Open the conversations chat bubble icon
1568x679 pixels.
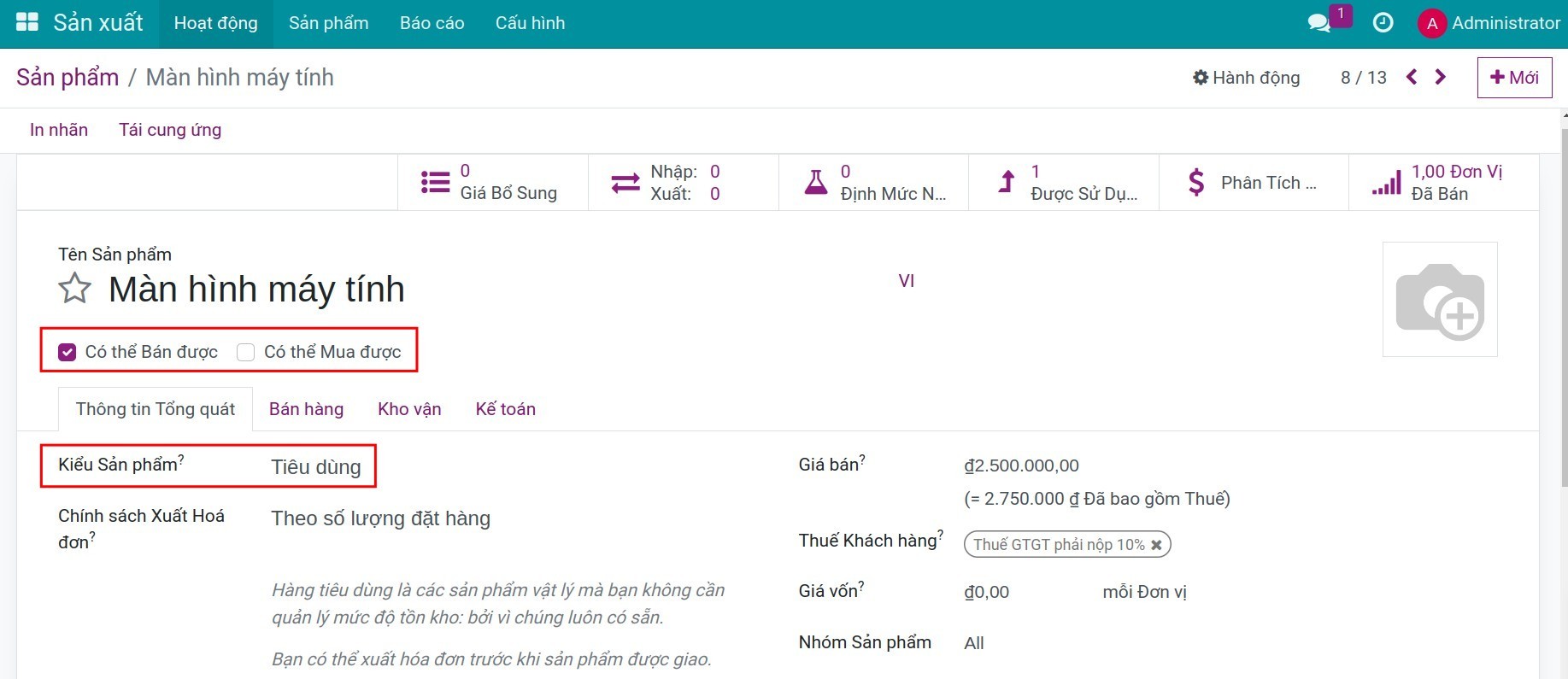tap(1319, 23)
